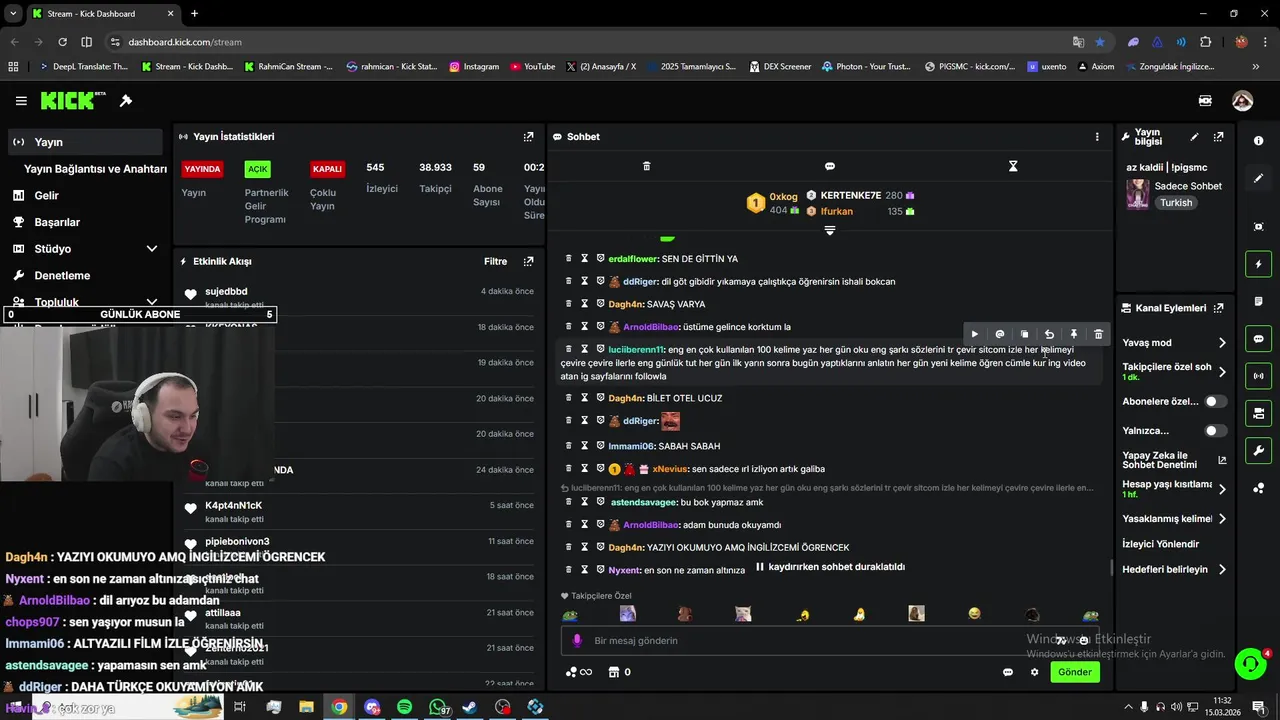
Task: Pin the hovered luciiberenn11 message
Action: click(x=1074, y=334)
